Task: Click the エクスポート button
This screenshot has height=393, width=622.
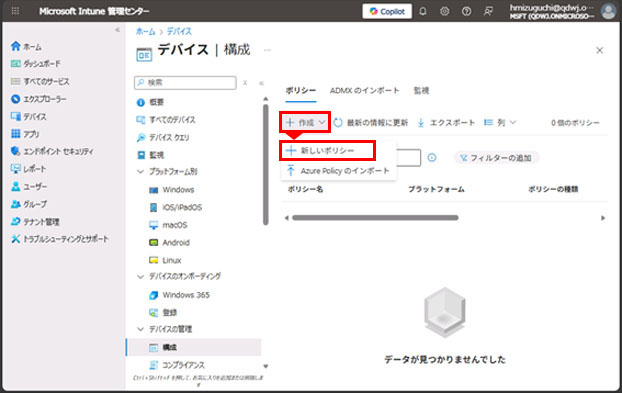Action: [x=445, y=123]
